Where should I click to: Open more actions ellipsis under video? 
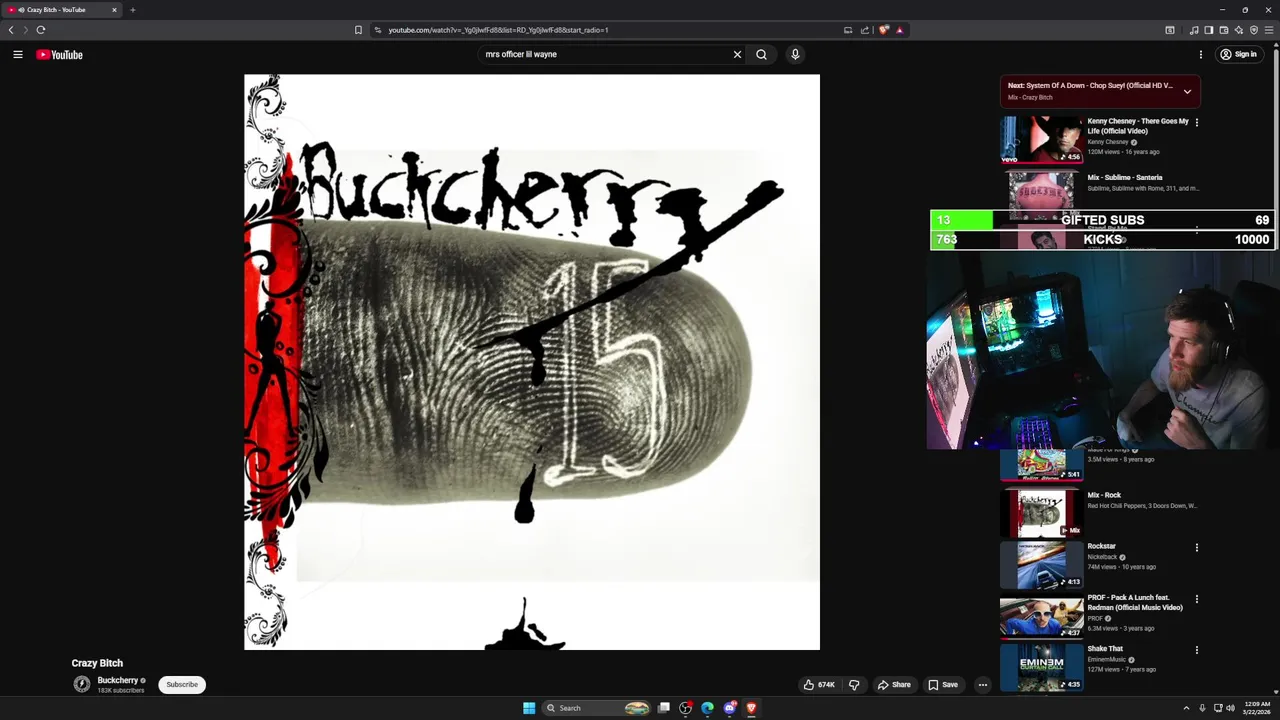983,685
